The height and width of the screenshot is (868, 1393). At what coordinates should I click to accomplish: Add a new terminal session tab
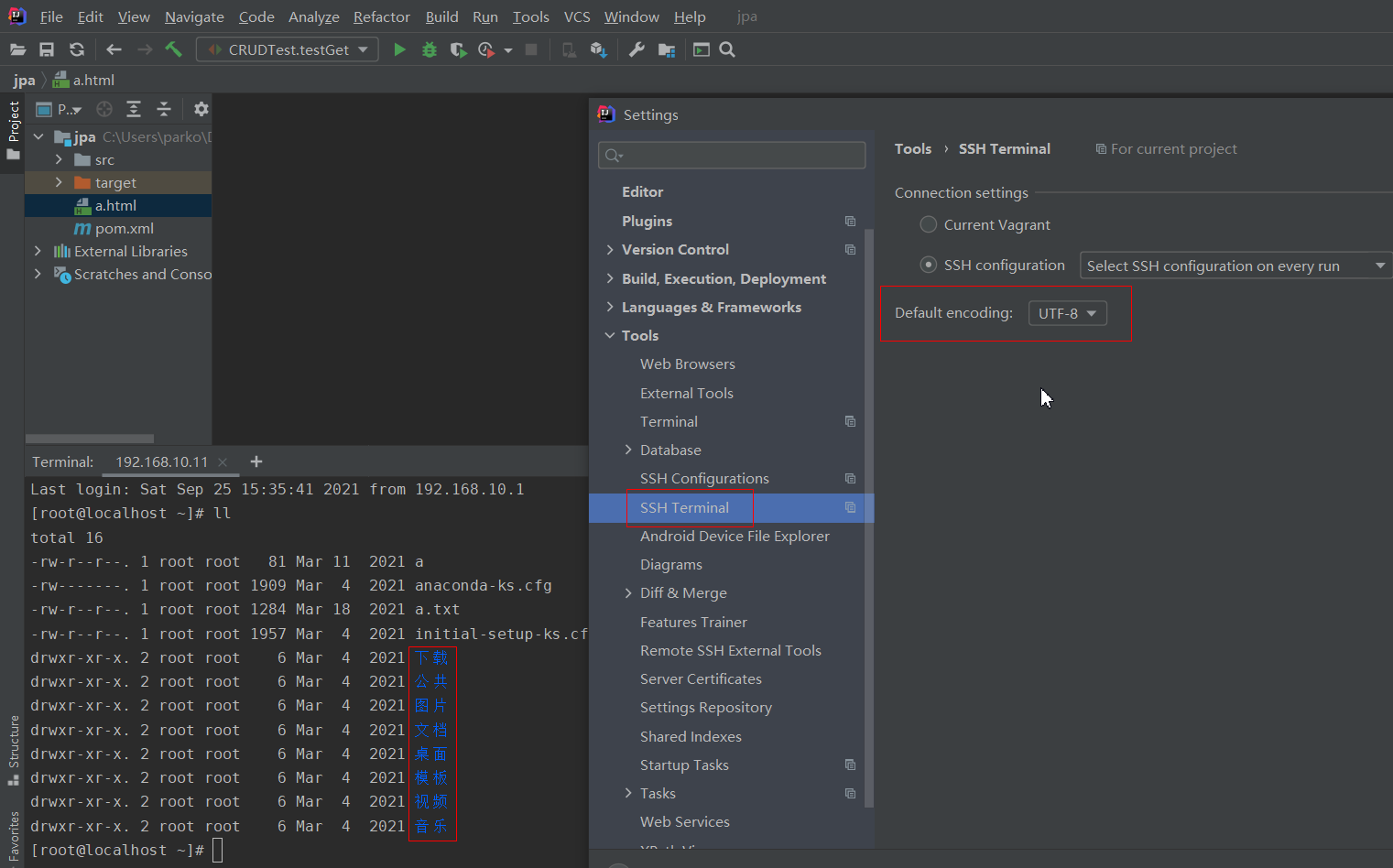[256, 461]
